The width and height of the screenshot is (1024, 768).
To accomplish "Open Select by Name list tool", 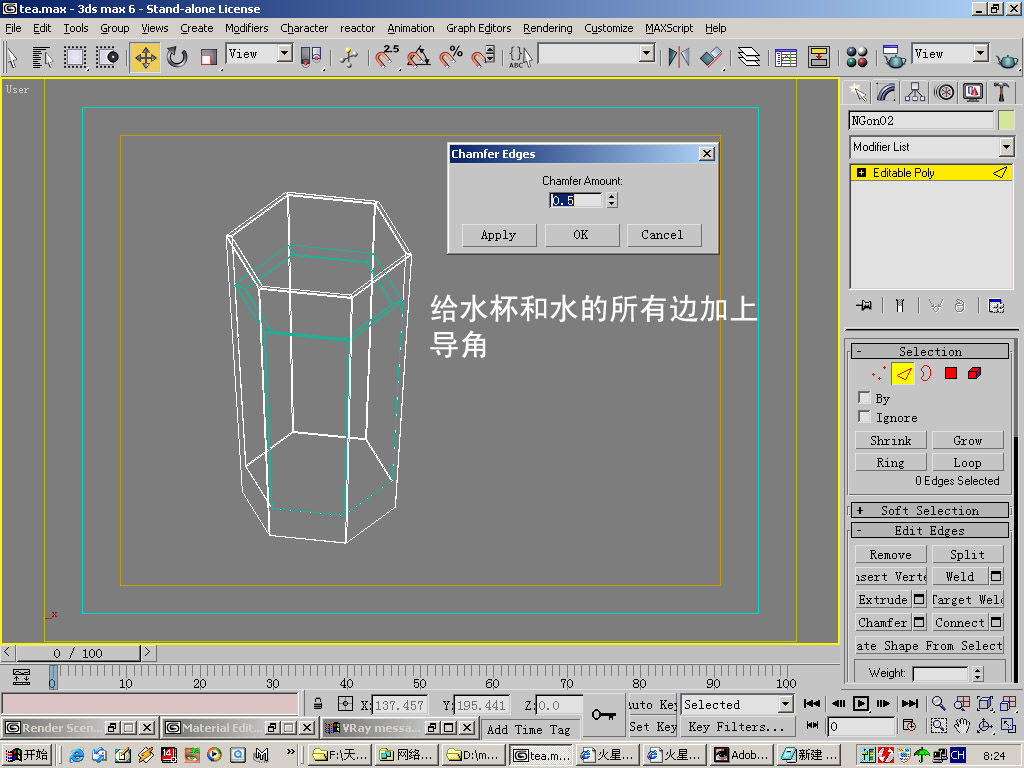I will [x=42, y=57].
